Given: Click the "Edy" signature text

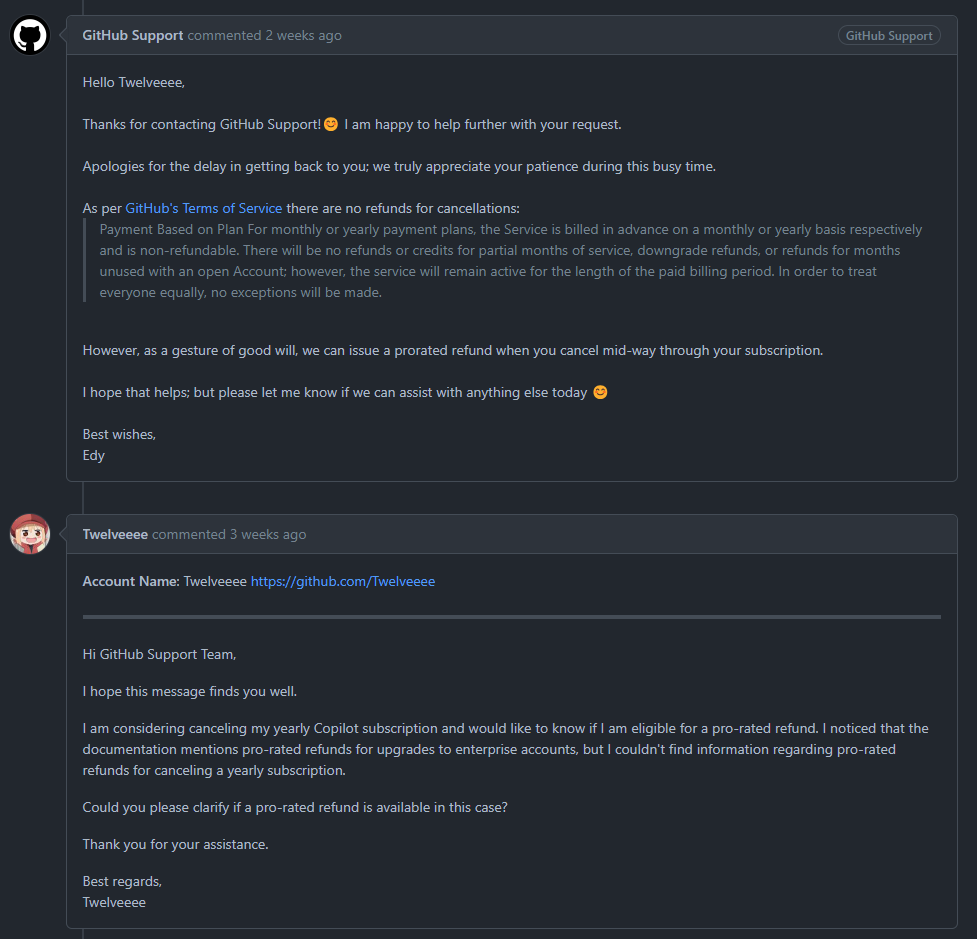Looking at the screenshot, I should coord(94,455).
